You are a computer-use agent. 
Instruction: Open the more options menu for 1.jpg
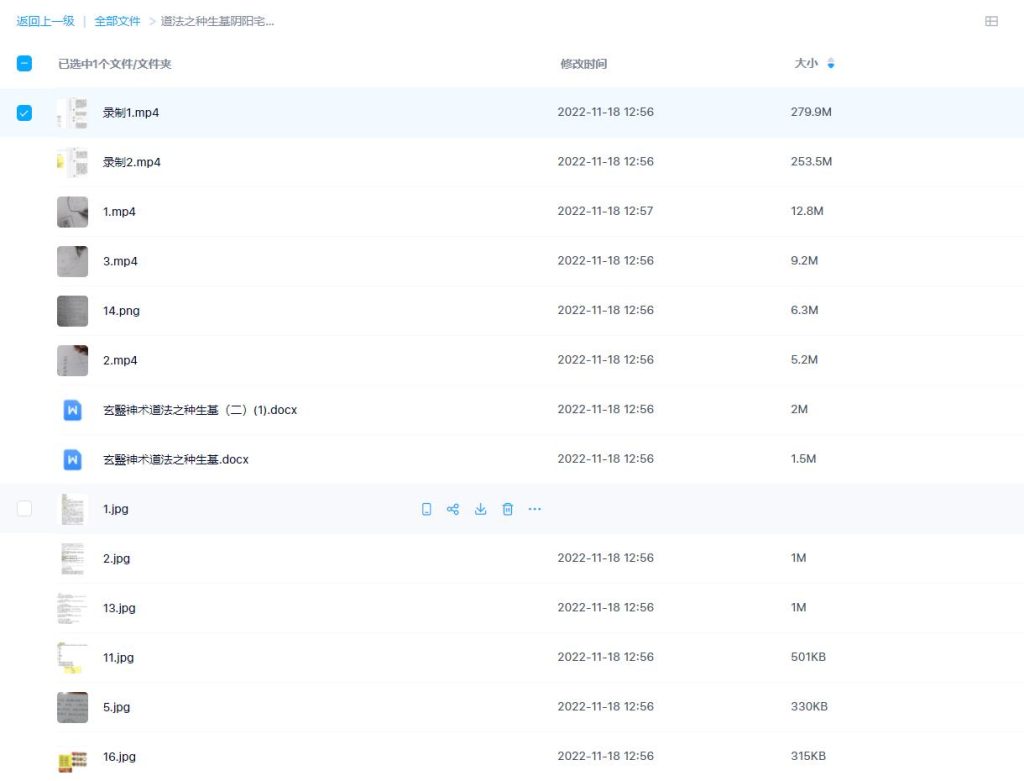coord(534,509)
